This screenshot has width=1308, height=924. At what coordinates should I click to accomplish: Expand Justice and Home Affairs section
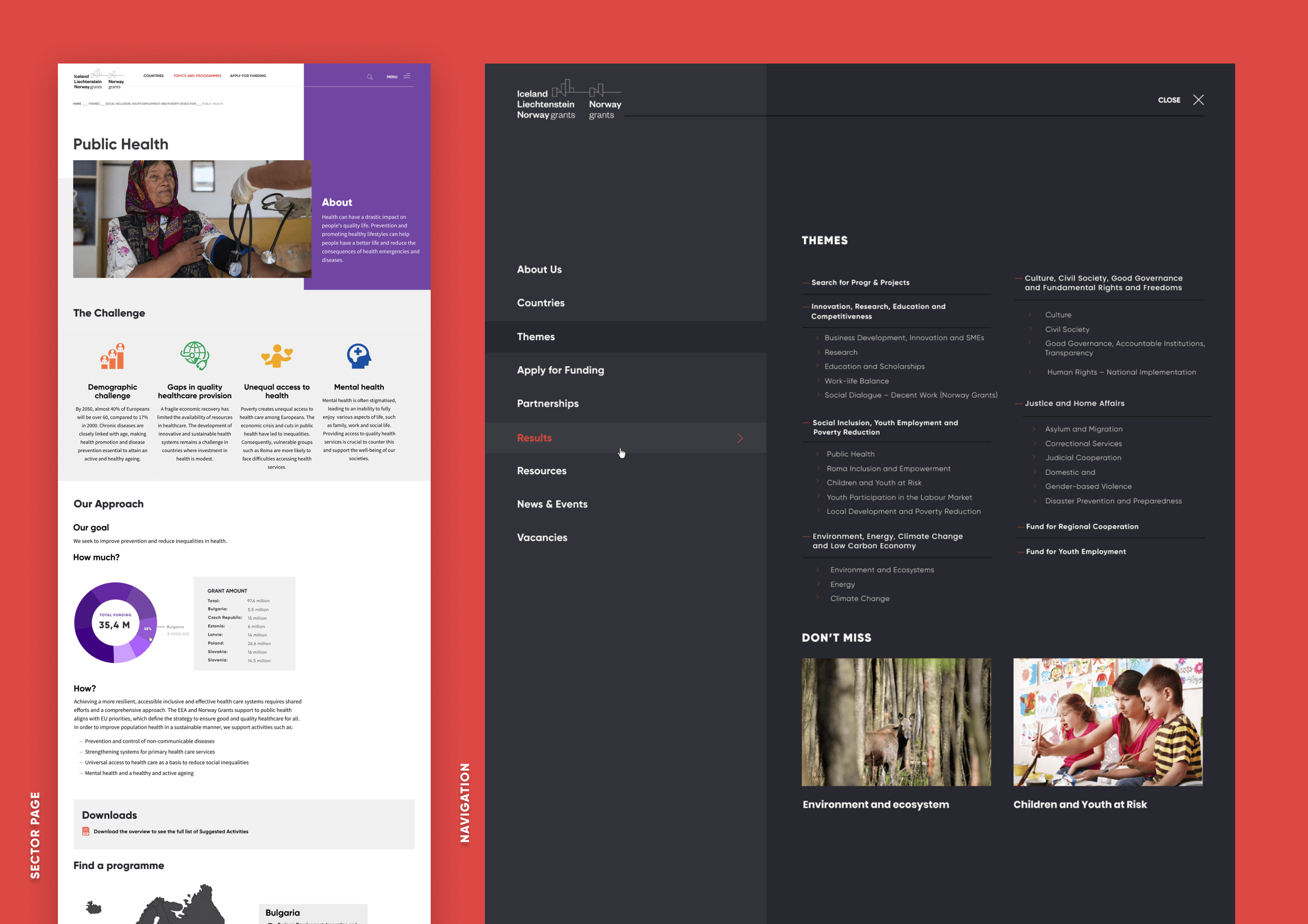click(1074, 403)
